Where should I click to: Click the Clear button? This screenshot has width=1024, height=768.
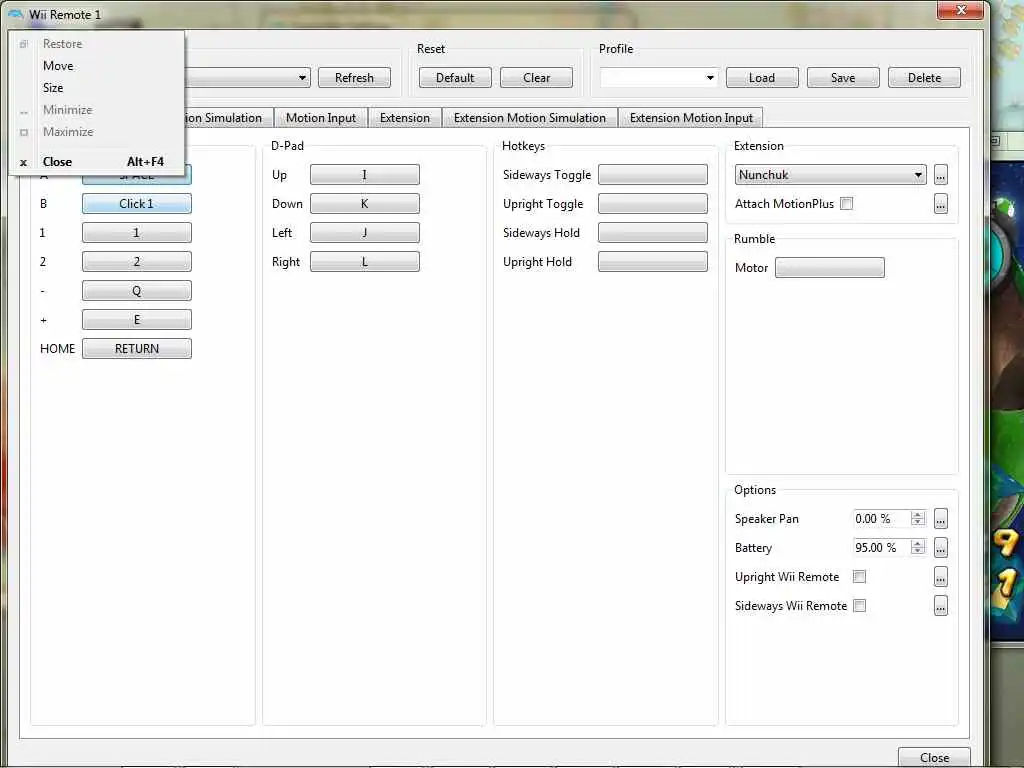pos(536,78)
